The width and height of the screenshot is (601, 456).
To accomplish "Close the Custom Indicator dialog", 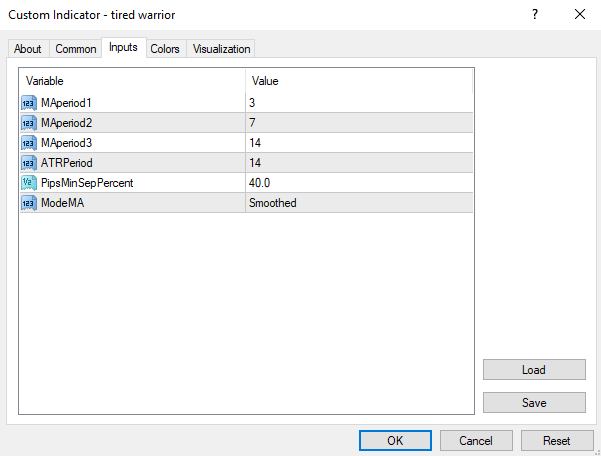I will [580, 15].
